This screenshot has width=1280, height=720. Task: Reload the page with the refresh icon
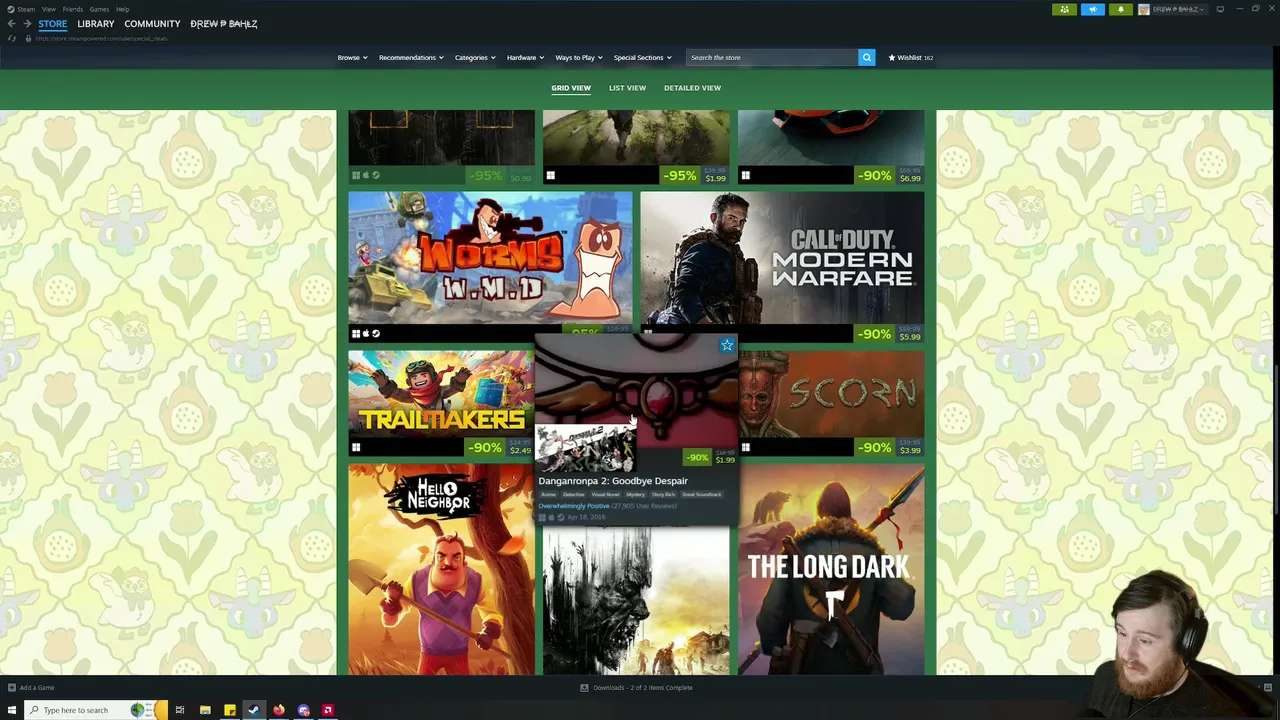[x=12, y=38]
